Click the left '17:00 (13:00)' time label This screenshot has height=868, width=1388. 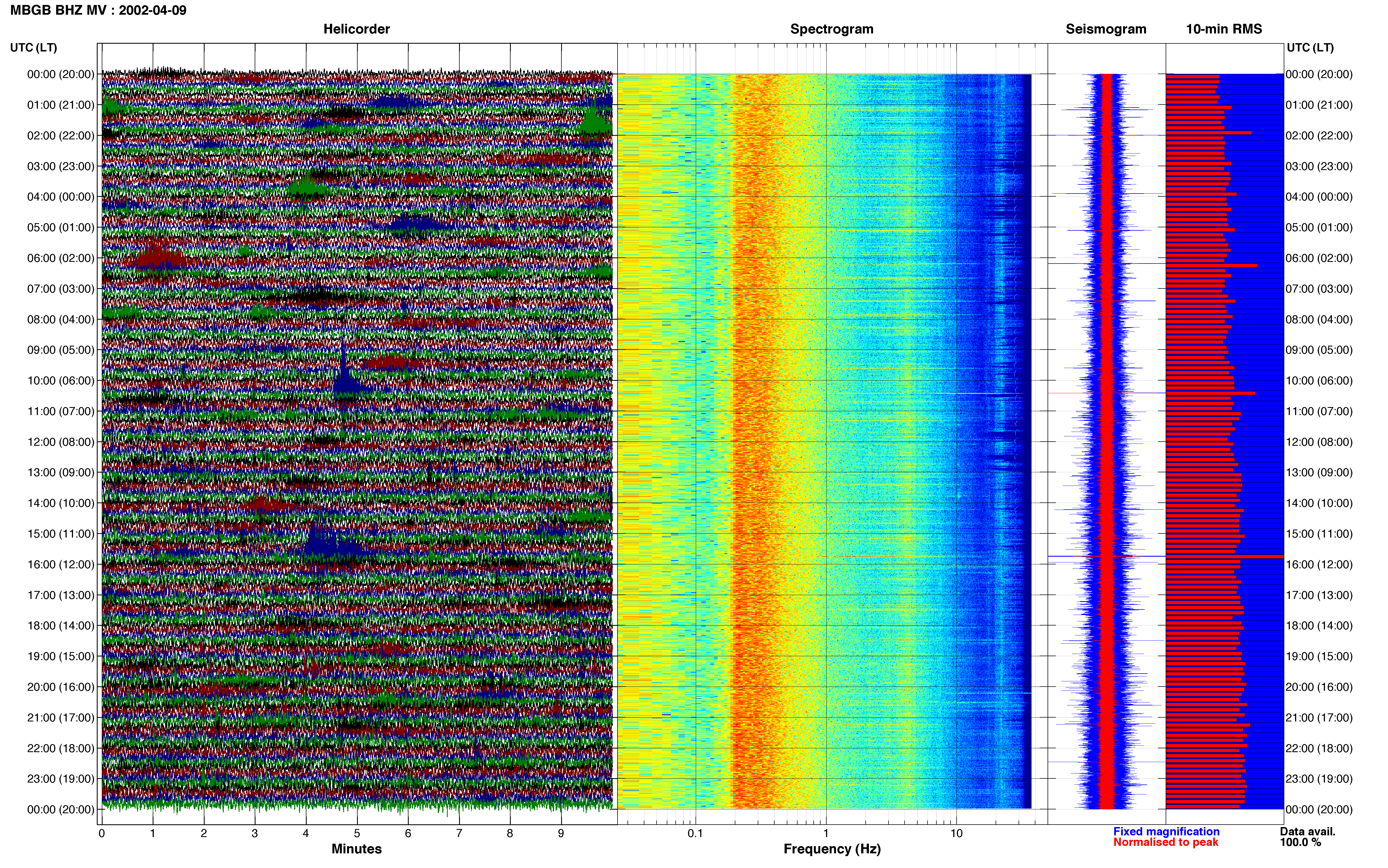pos(61,595)
